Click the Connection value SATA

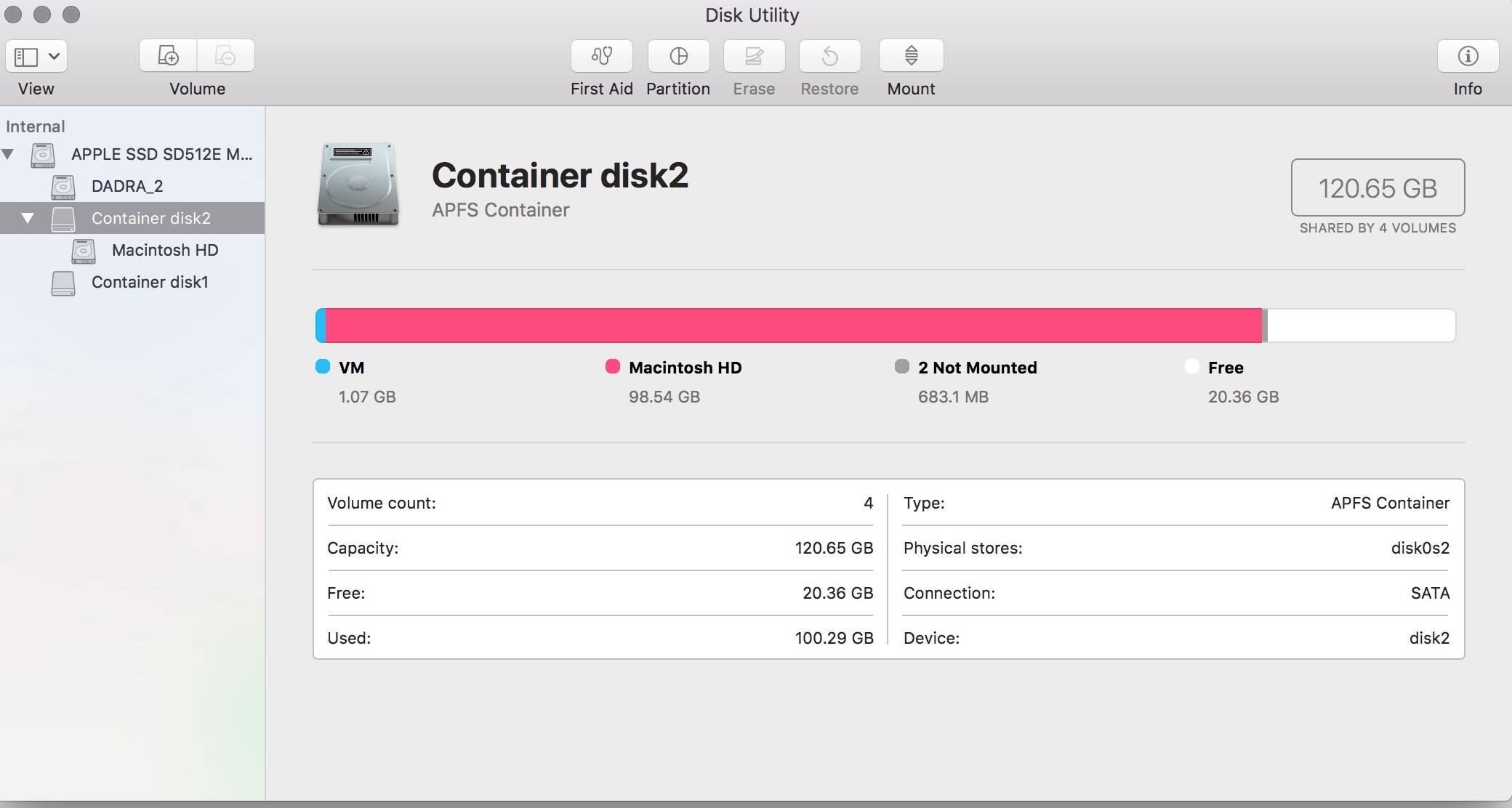(x=1430, y=593)
